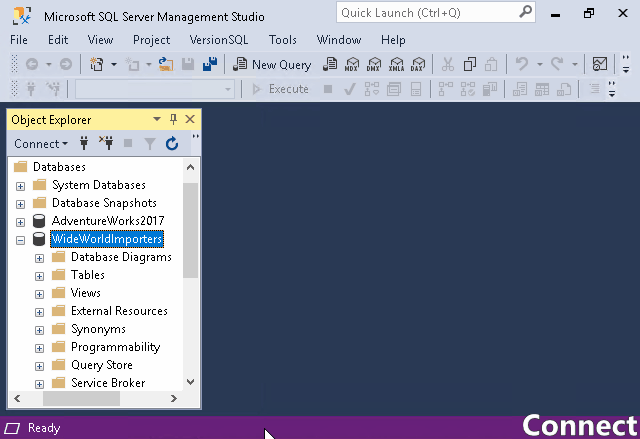Screen dimensions: 640x439
Task: Select the Database Diagrams tree item
Action: coord(121,257)
